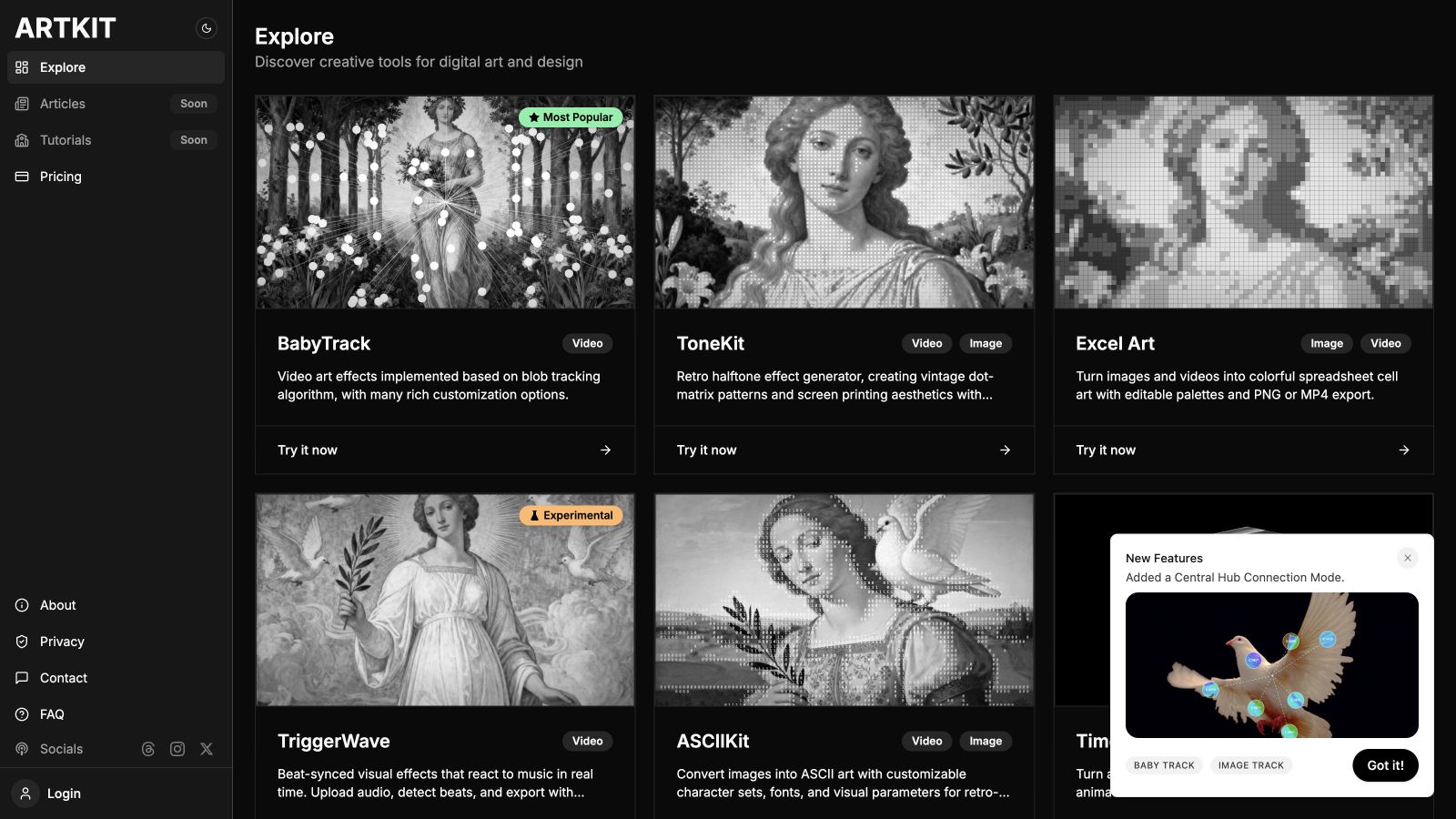Click the Pricing card icon
The width and height of the screenshot is (1456, 819).
coord(22,177)
